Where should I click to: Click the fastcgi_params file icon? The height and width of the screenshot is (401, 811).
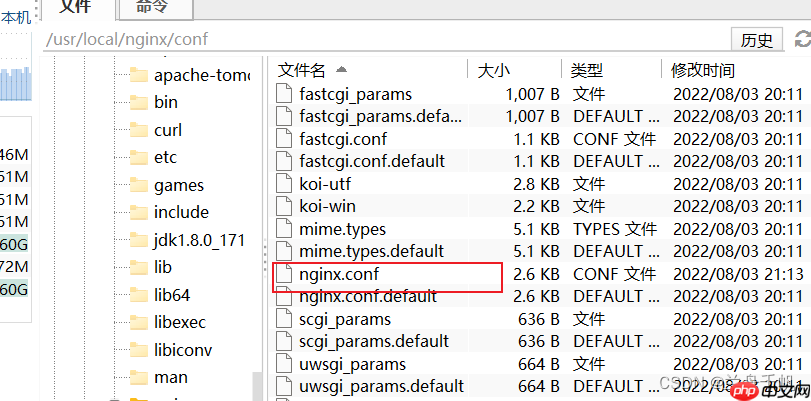284,94
